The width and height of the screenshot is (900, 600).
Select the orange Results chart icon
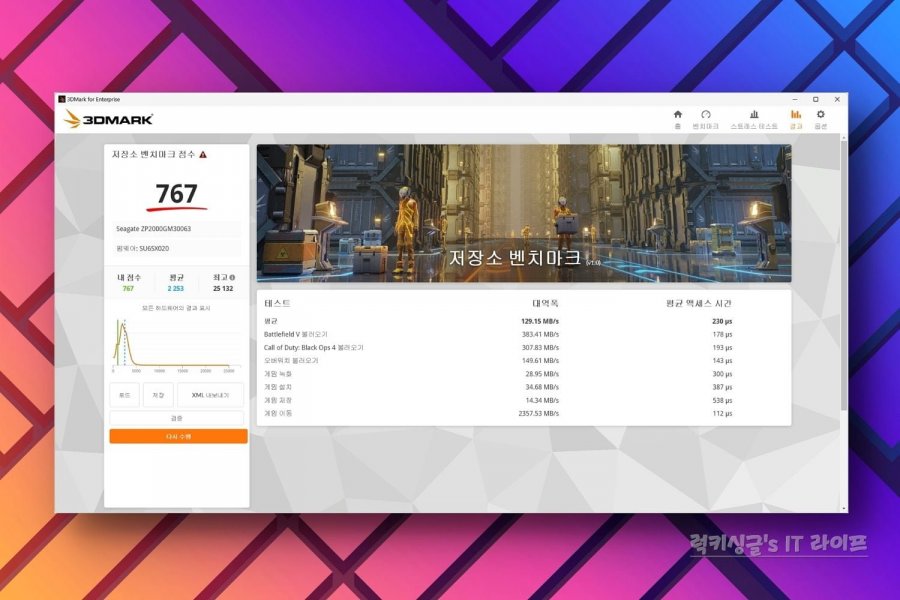pos(796,114)
